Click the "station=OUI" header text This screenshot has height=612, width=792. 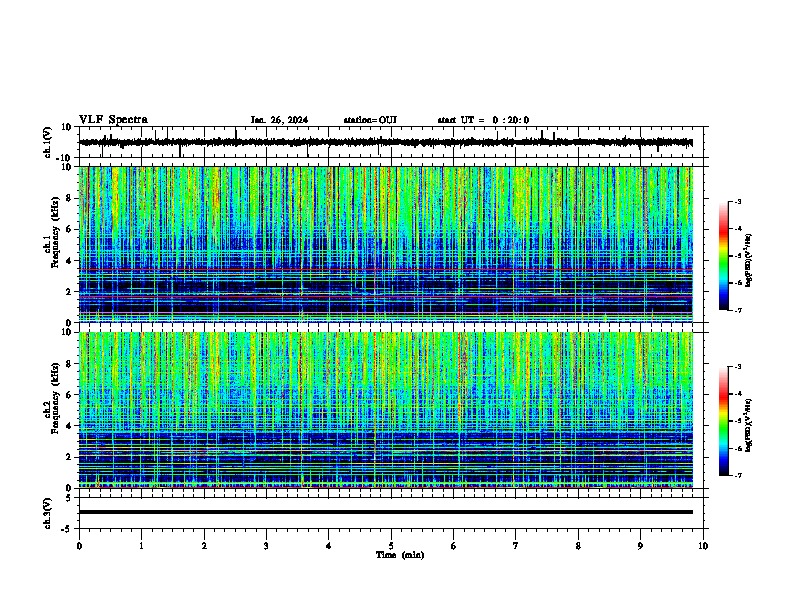pos(370,120)
